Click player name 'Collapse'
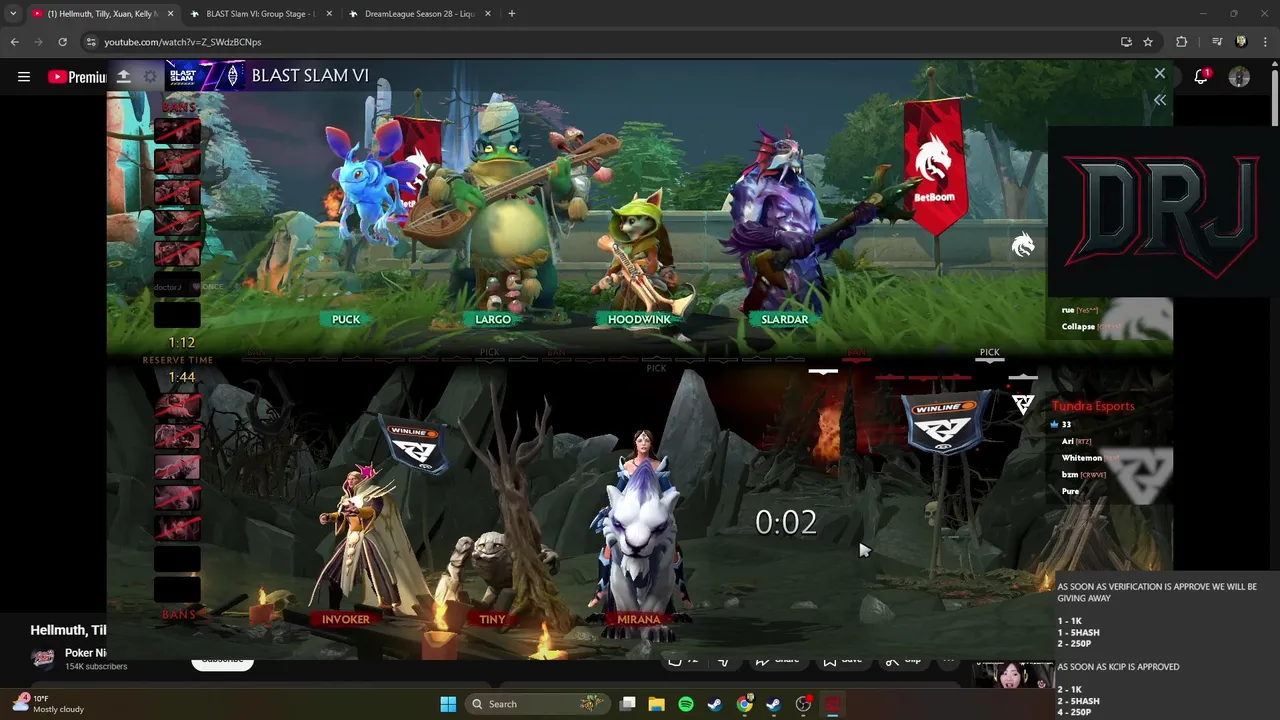 coord(1078,327)
